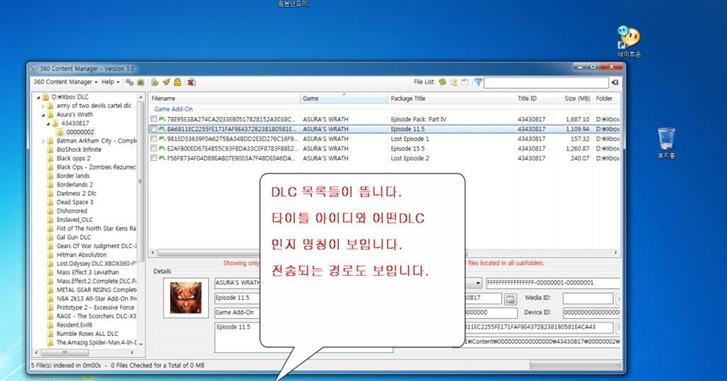
Task: Collapse the Asura's Wrath folder in tree
Action: tap(43, 114)
